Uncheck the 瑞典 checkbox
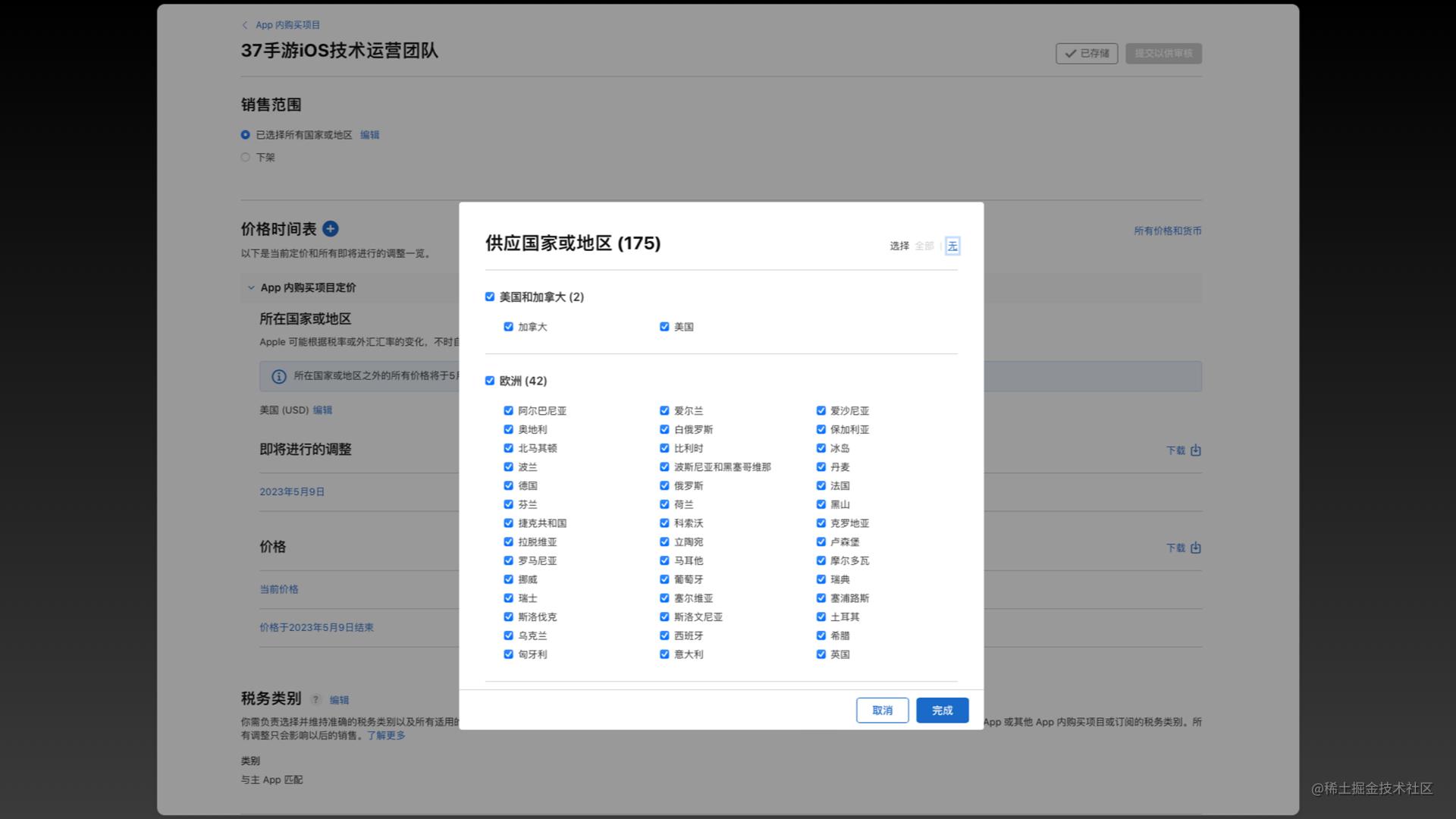The height and width of the screenshot is (819, 1456). coord(821,579)
